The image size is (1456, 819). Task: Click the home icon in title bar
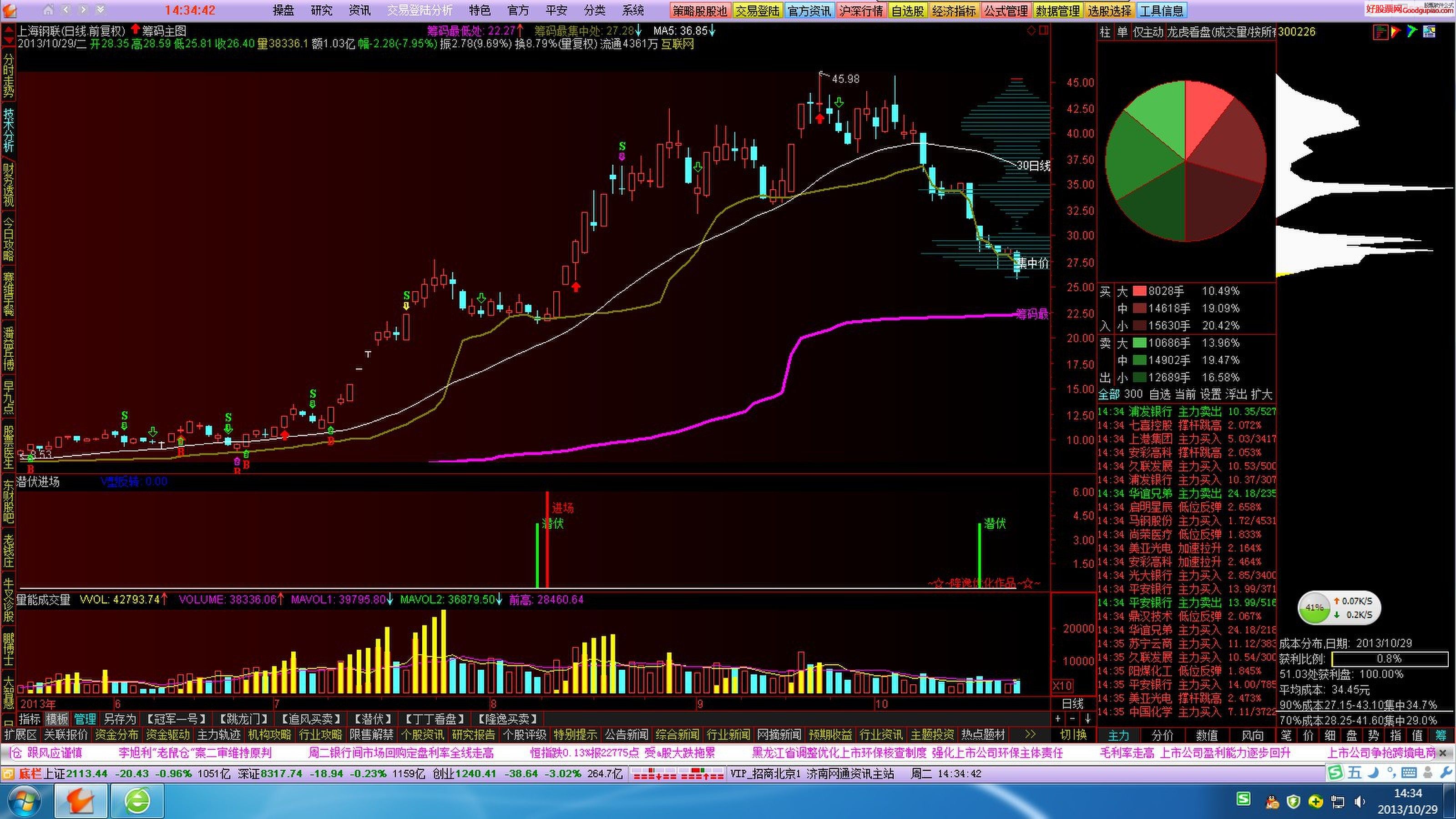(x=49, y=10)
